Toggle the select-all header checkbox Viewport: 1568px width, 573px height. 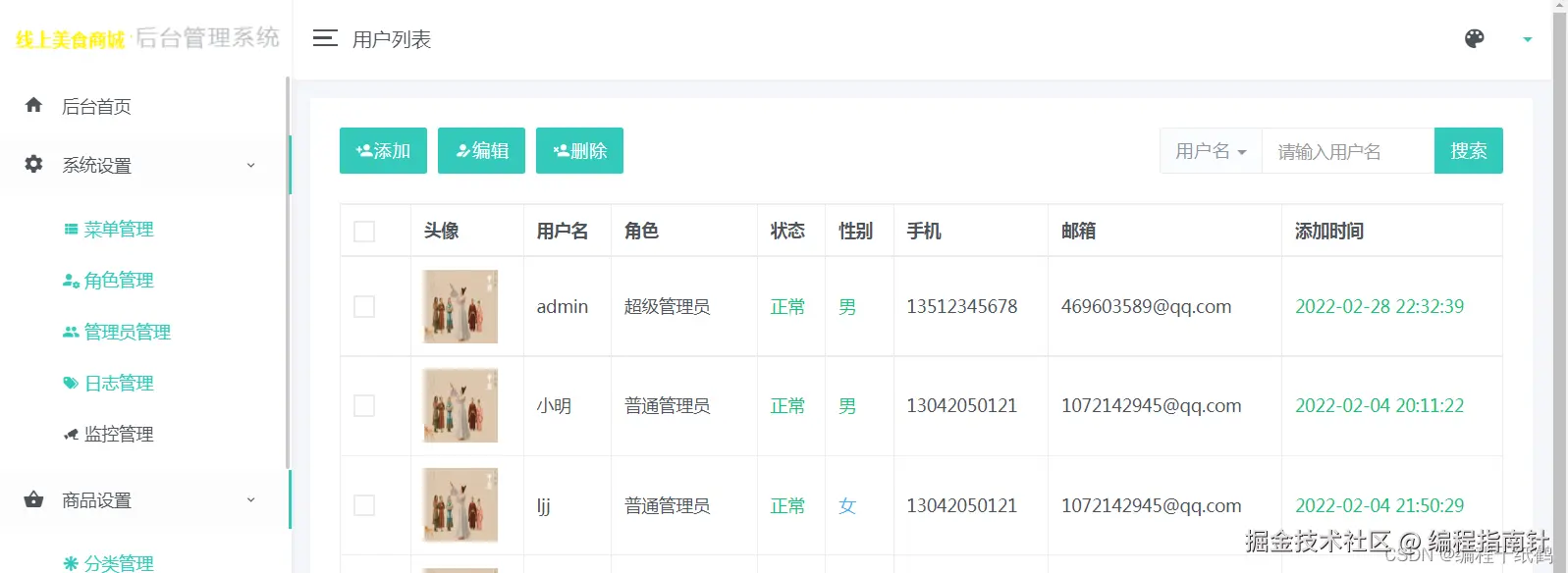364,231
